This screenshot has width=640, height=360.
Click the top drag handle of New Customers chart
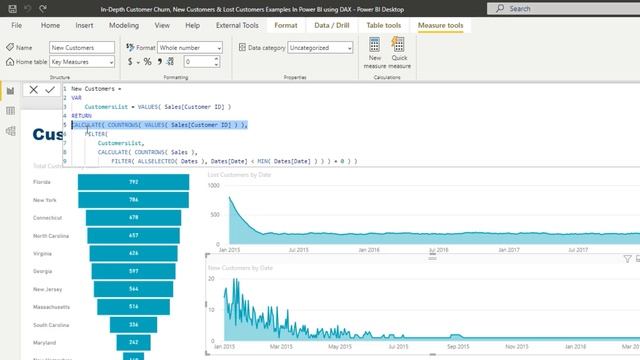433,257
